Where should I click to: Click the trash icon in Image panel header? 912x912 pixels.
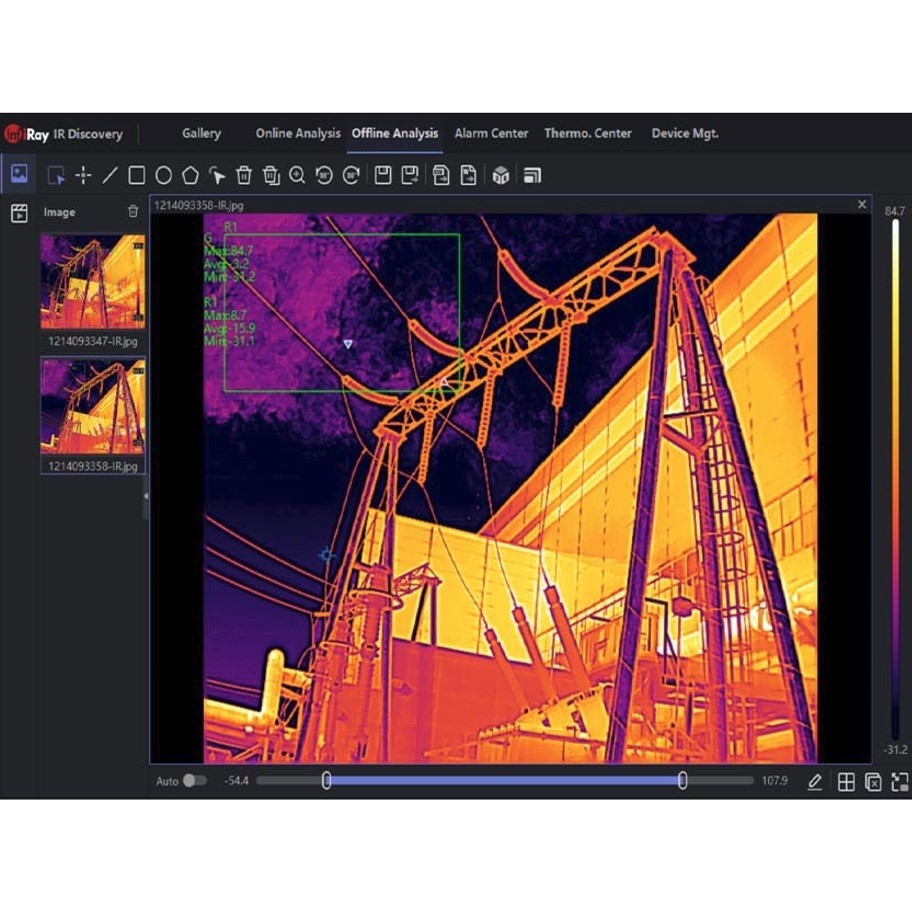click(133, 212)
